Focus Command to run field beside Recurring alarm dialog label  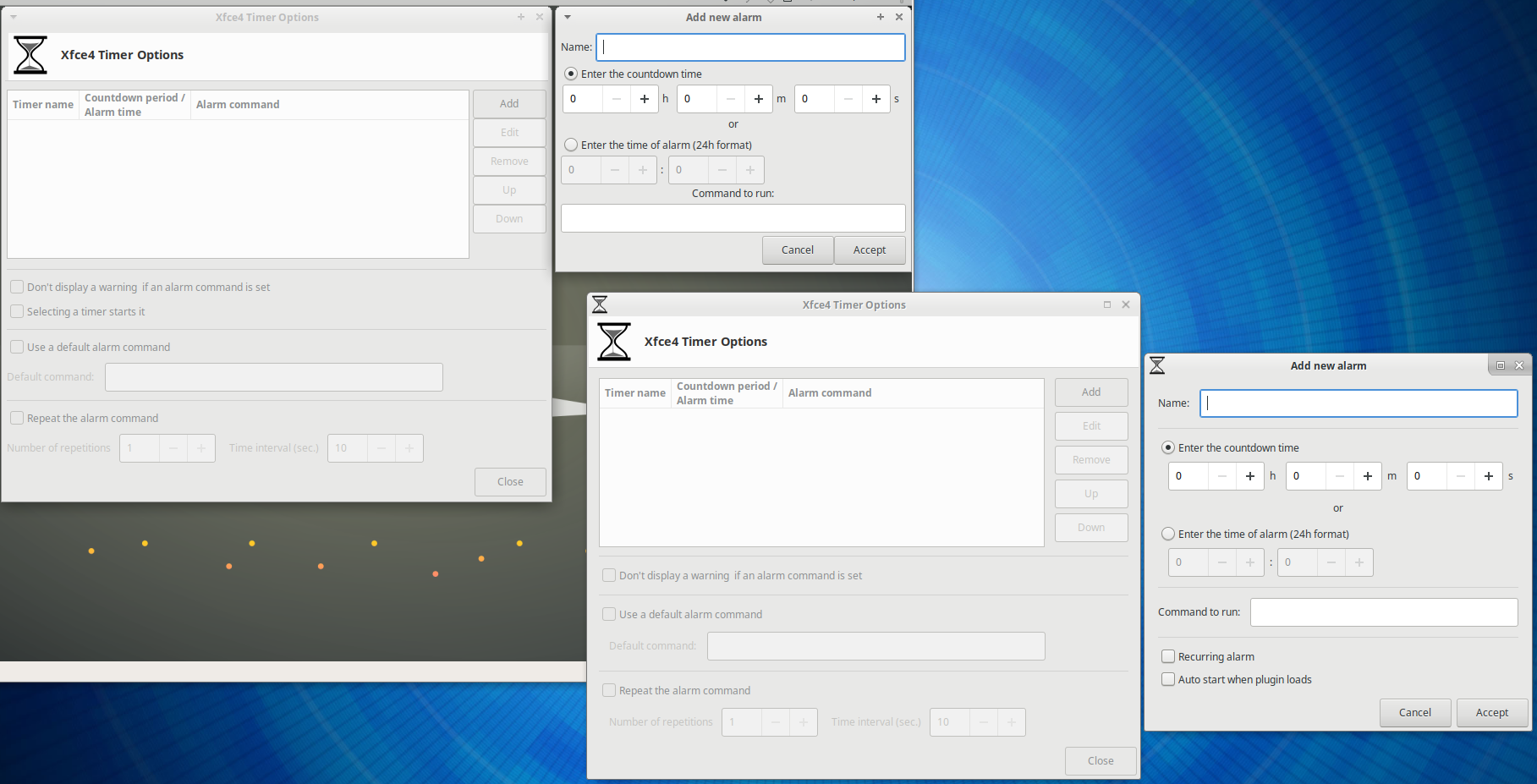tap(1383, 612)
